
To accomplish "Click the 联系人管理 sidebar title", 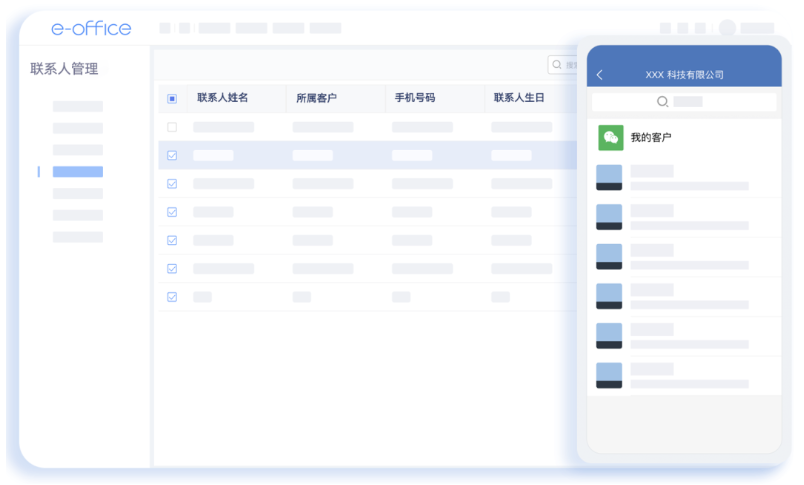I will (x=64, y=69).
